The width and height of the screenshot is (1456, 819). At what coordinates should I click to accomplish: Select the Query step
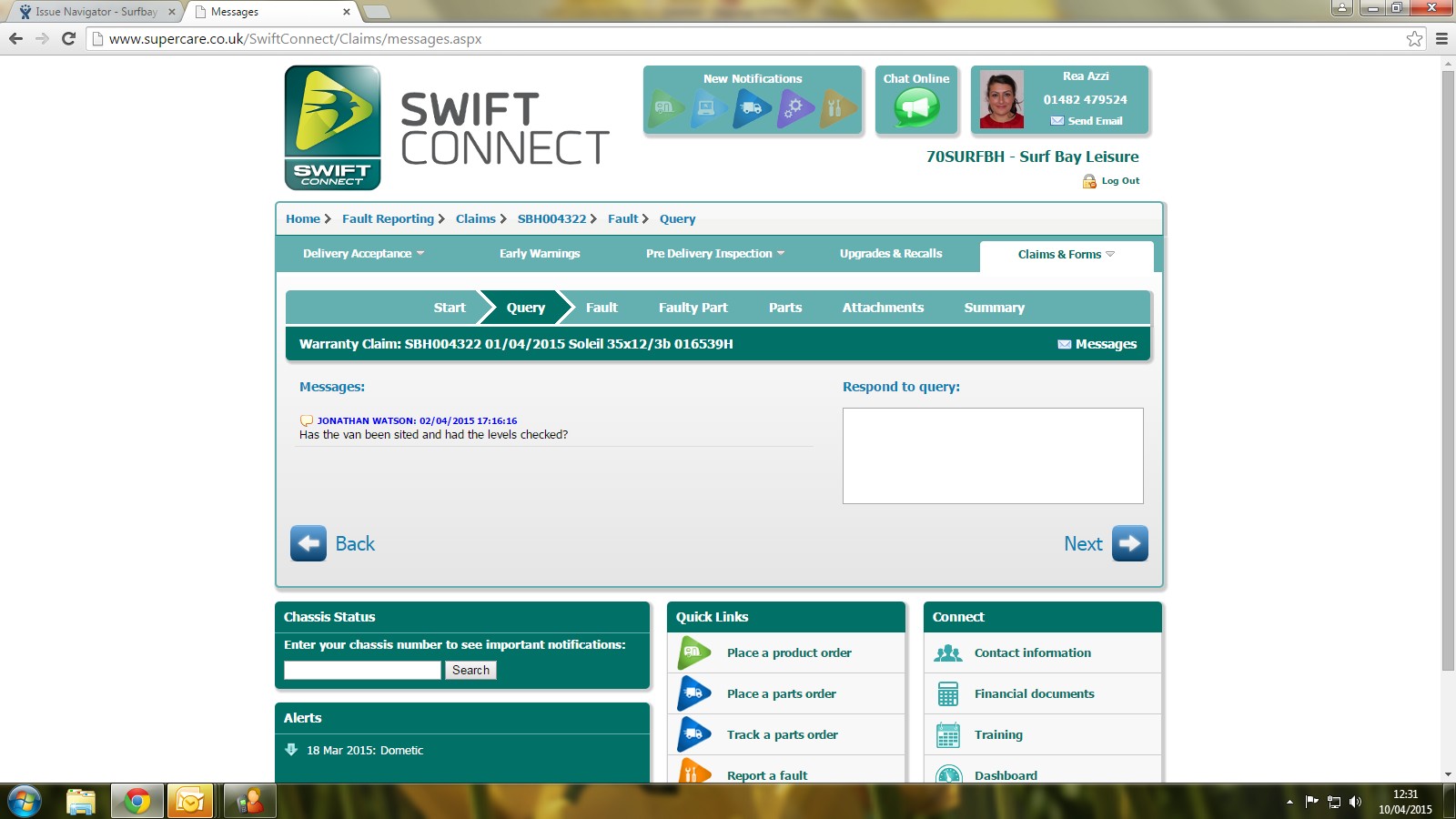pos(526,308)
